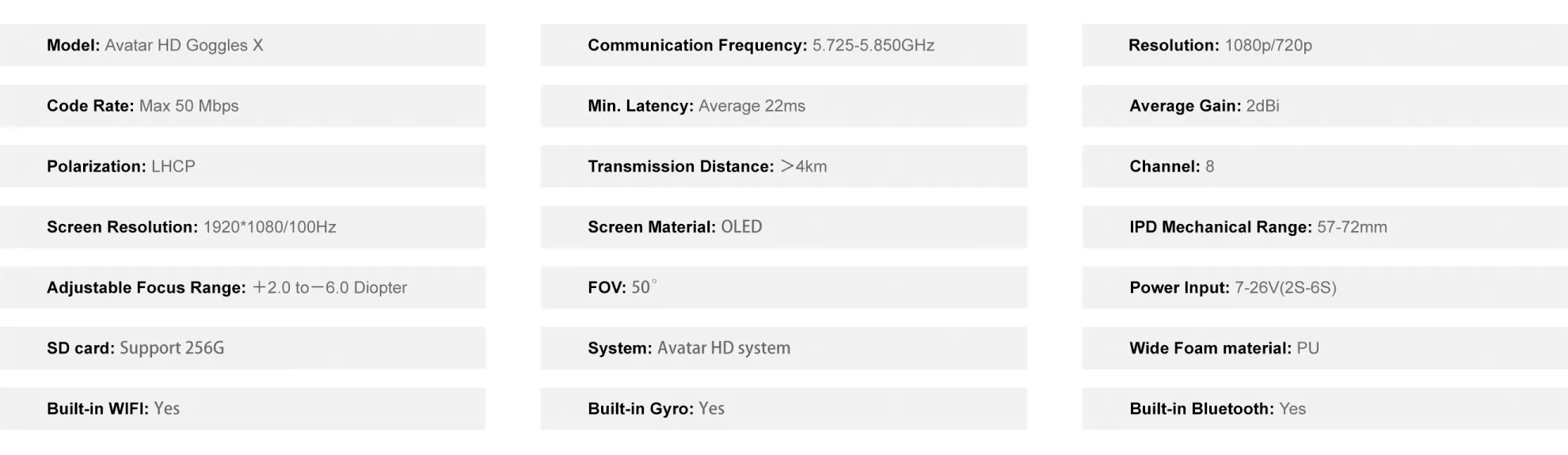Click the Model Avatar HD Goggles X row
The image size is (1568, 455).
(242, 45)
